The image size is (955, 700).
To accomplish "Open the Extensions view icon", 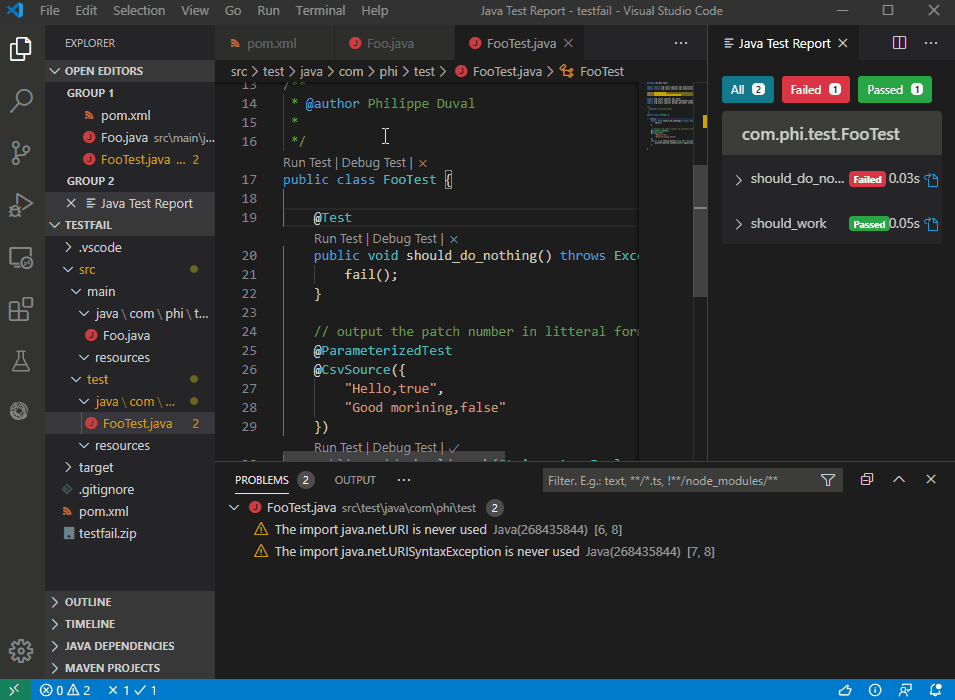I will point(21,309).
